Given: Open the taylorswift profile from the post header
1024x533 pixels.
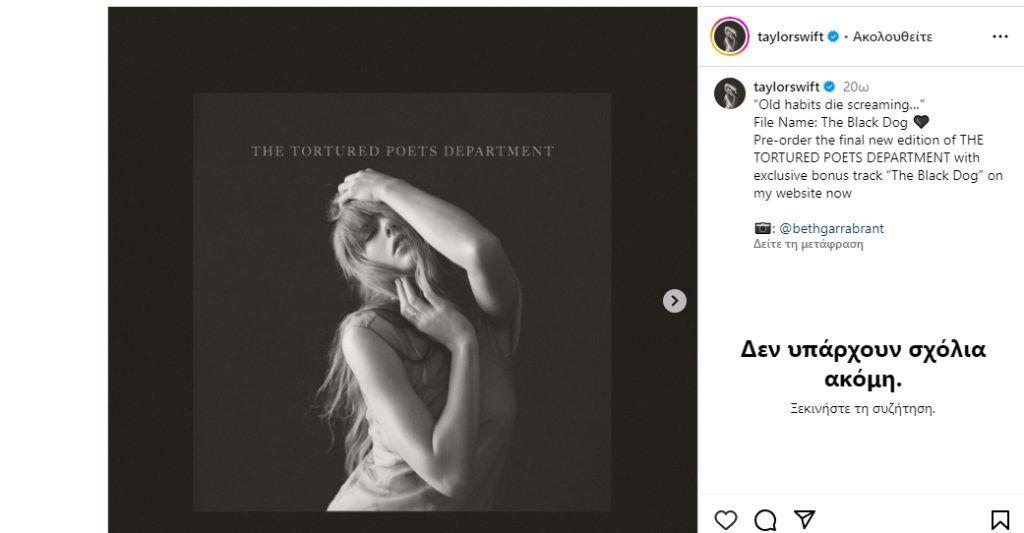Looking at the screenshot, I should [790, 37].
